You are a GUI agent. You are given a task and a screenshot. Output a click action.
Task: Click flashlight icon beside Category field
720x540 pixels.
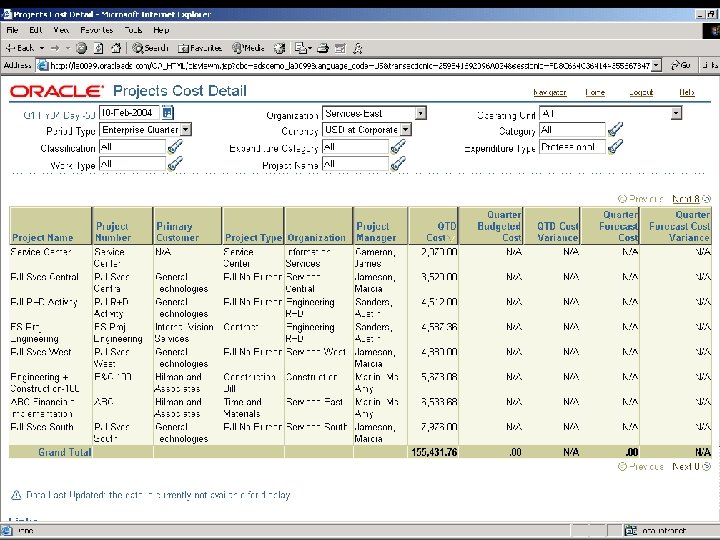[x=615, y=129]
